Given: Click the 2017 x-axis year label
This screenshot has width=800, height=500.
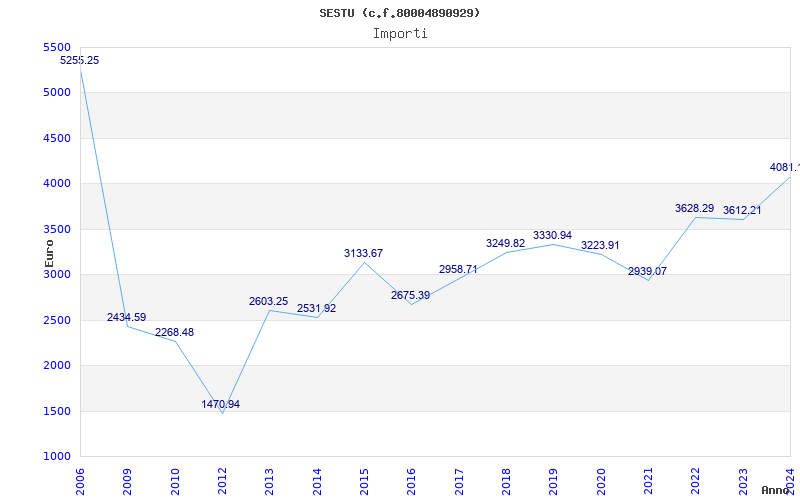Looking at the screenshot, I should (x=459, y=482).
